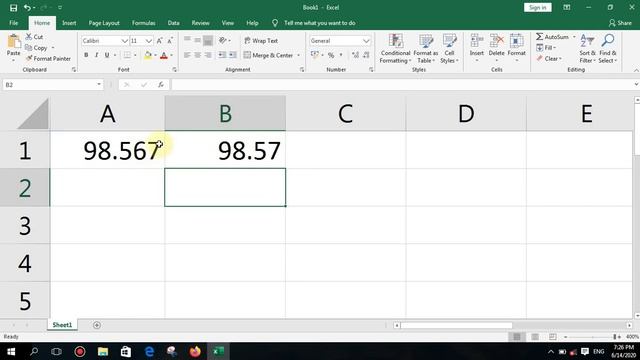Toggle Middle Align vertical alignment
640x360 pixels.
point(198,40)
